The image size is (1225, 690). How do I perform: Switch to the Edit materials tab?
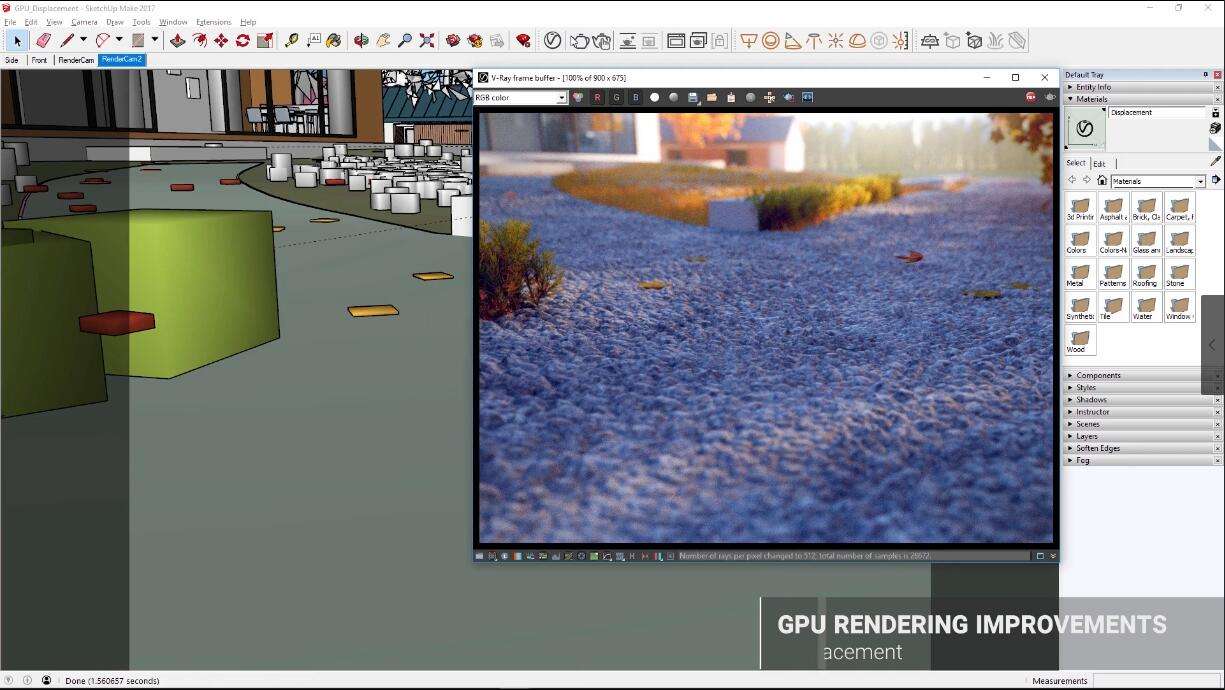tap(1099, 163)
